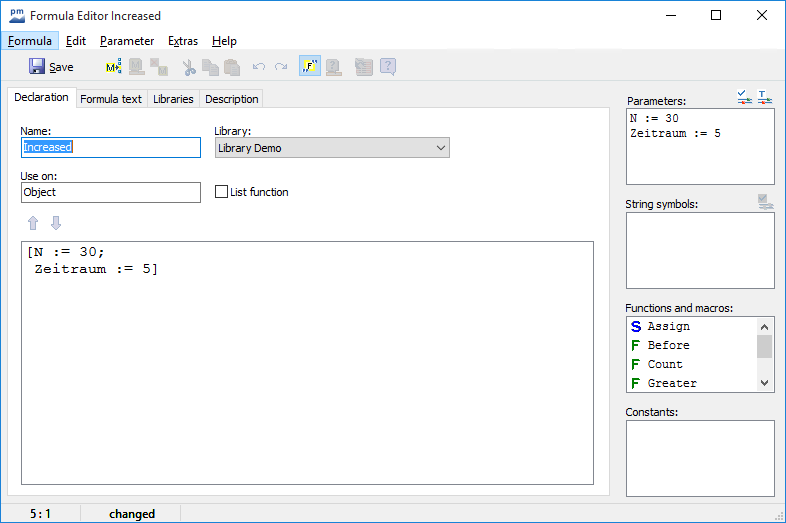Select the Greater function in list
Screen dimensions: 786x523
671,383
